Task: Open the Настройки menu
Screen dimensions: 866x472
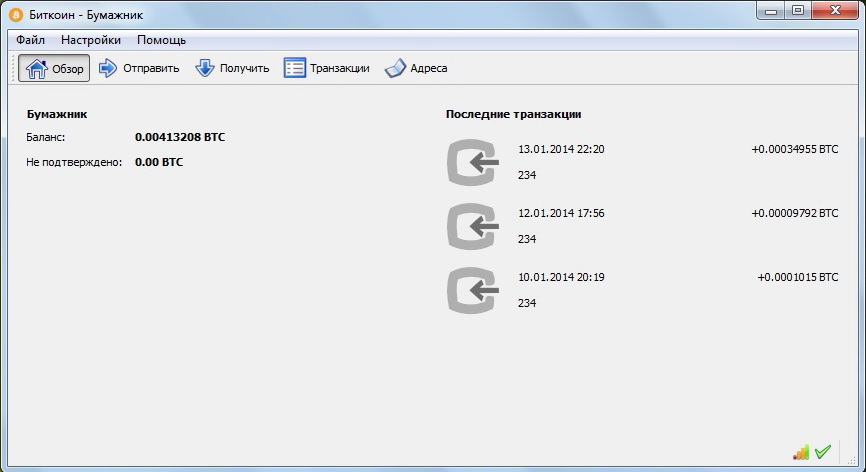Action: tap(91, 40)
